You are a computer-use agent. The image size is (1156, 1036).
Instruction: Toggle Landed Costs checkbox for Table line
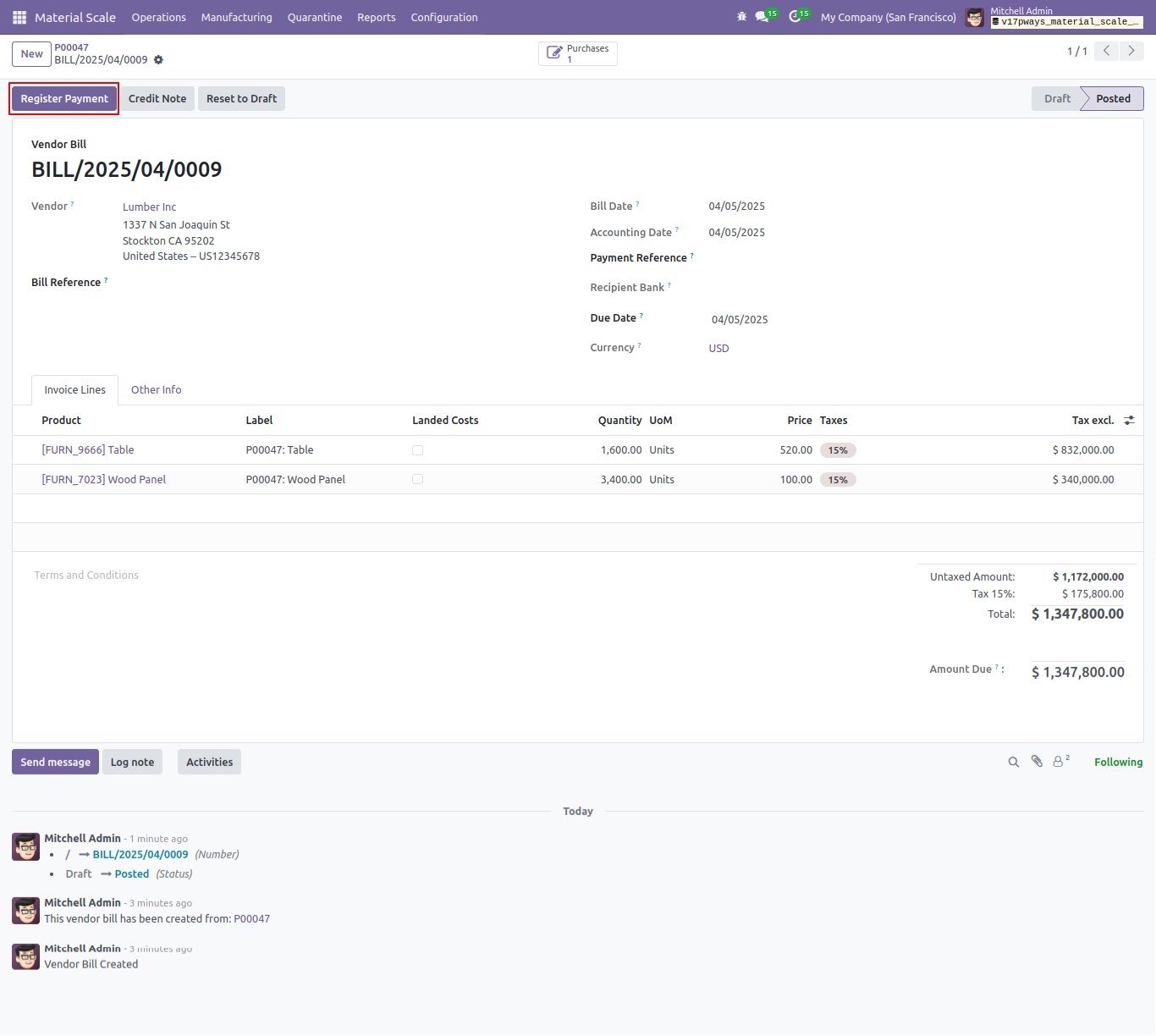click(x=417, y=450)
